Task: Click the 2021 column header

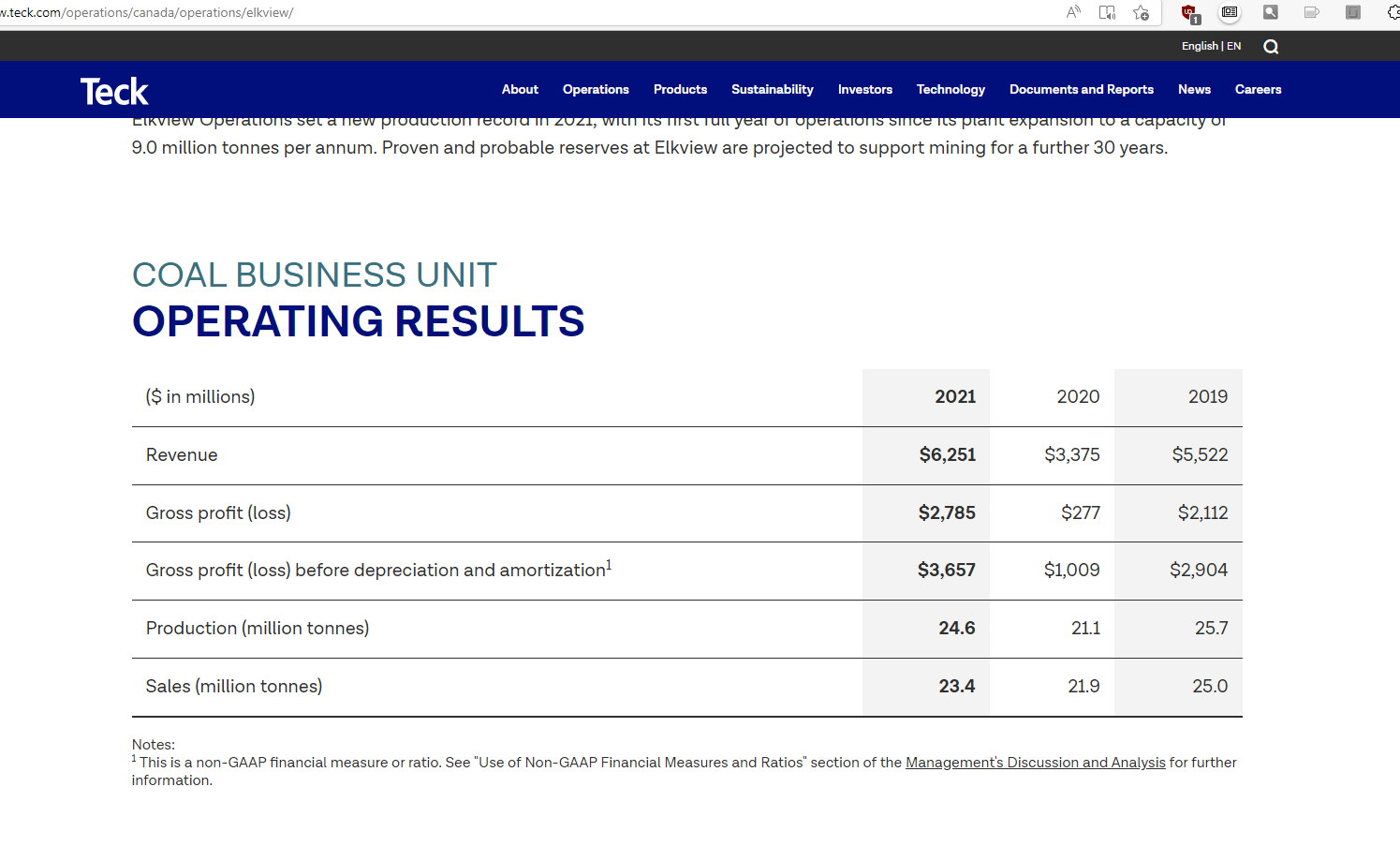Action: (955, 396)
